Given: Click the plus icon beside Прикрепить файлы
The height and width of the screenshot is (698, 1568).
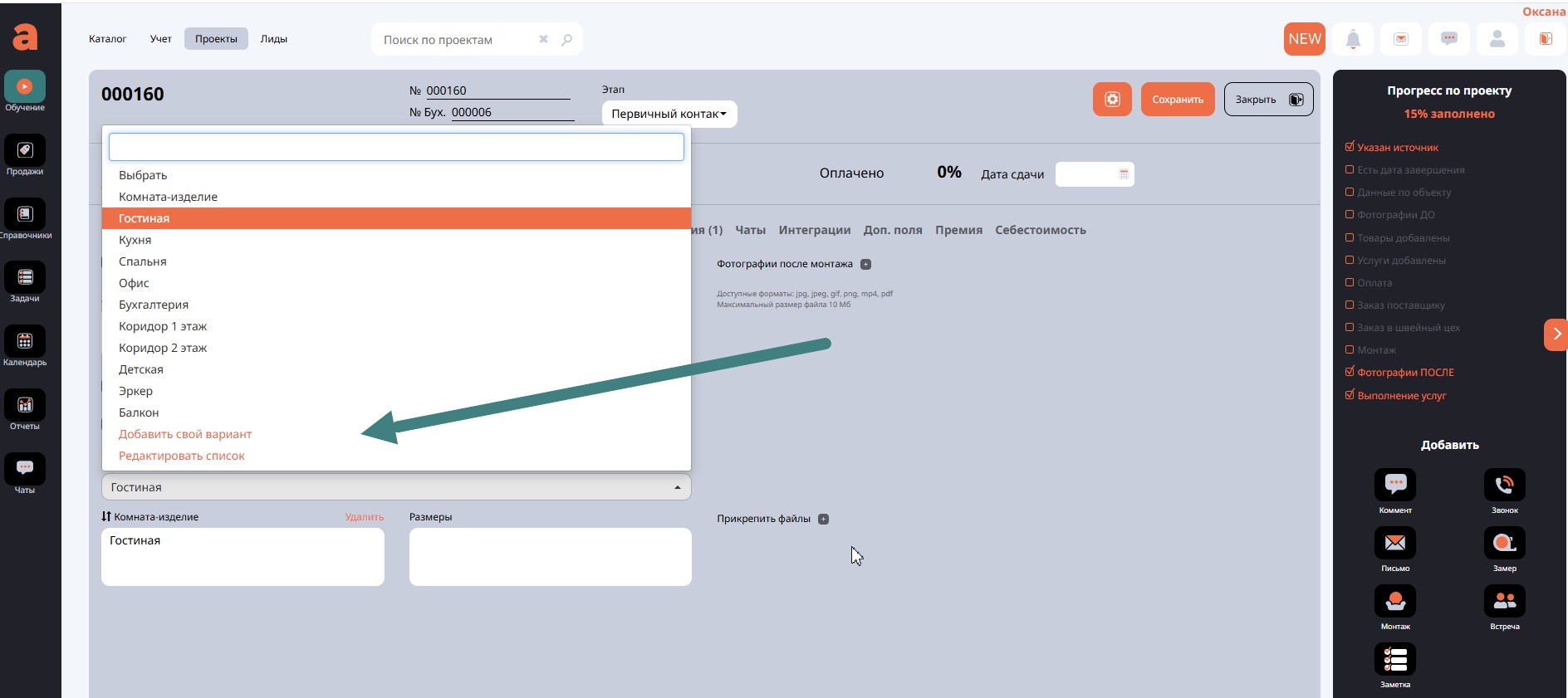Looking at the screenshot, I should tap(823, 520).
